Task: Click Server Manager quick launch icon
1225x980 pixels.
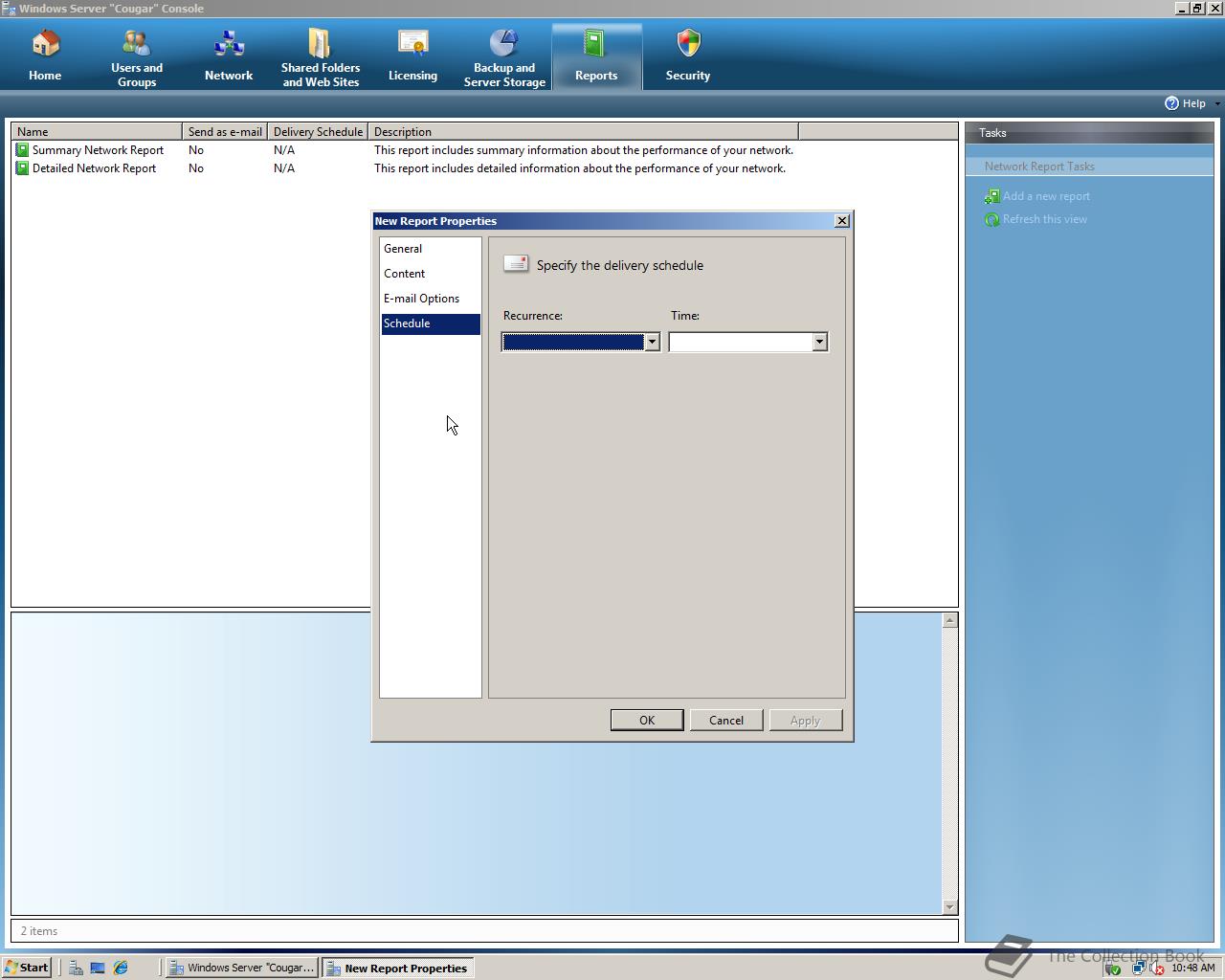Action: coord(76,968)
